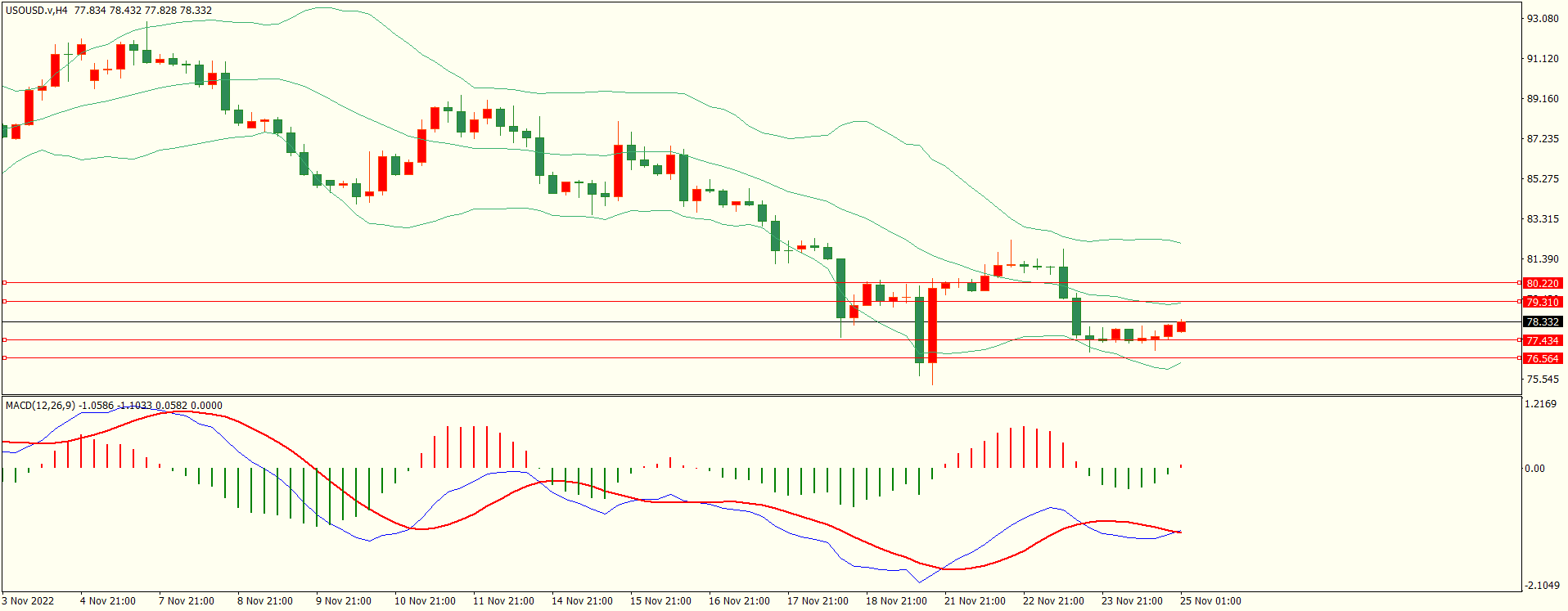1568x611 pixels.
Task: Click the 93.080 price scale value
Action: click(1543, 19)
